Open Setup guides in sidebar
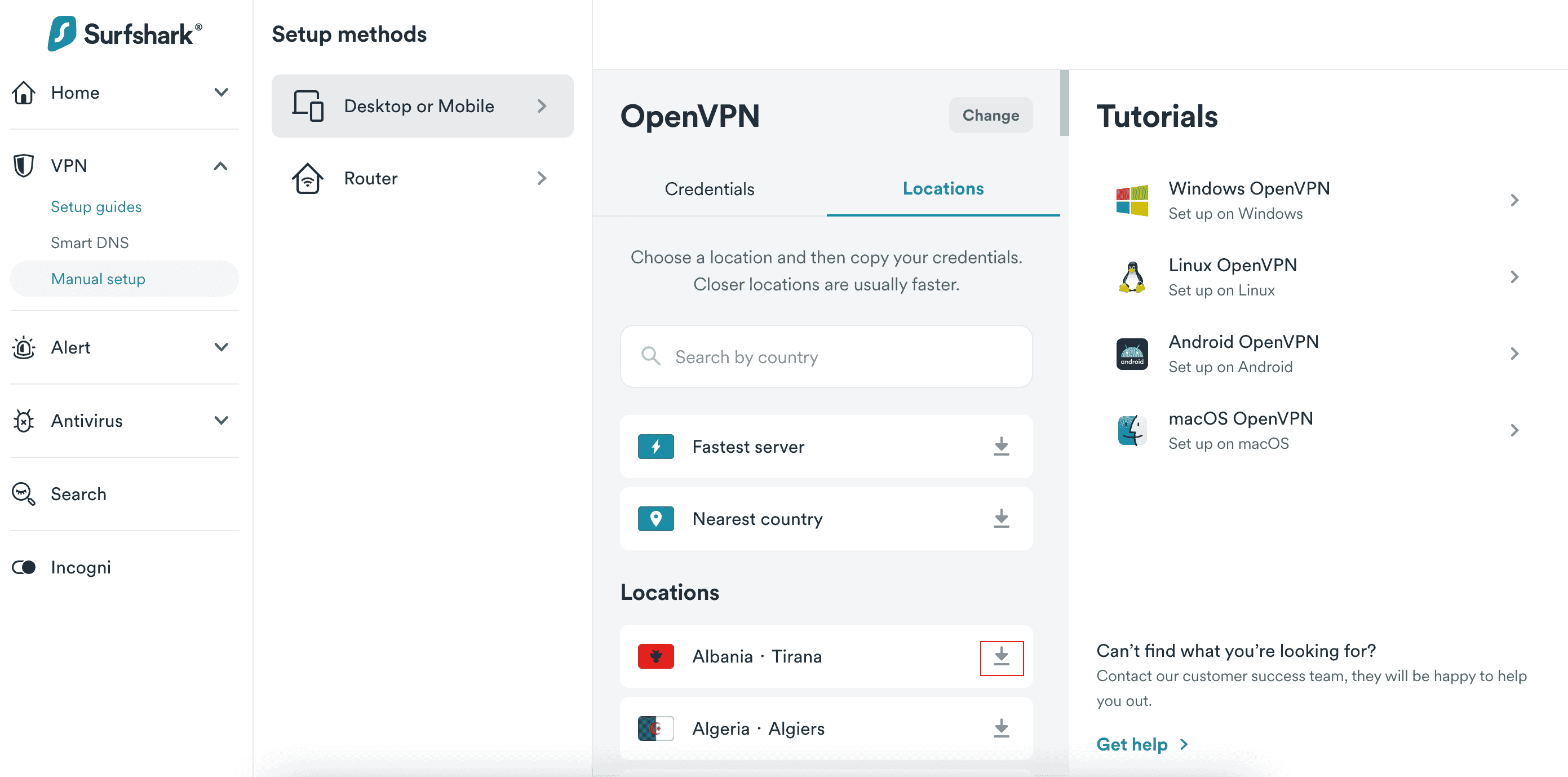 (96, 206)
